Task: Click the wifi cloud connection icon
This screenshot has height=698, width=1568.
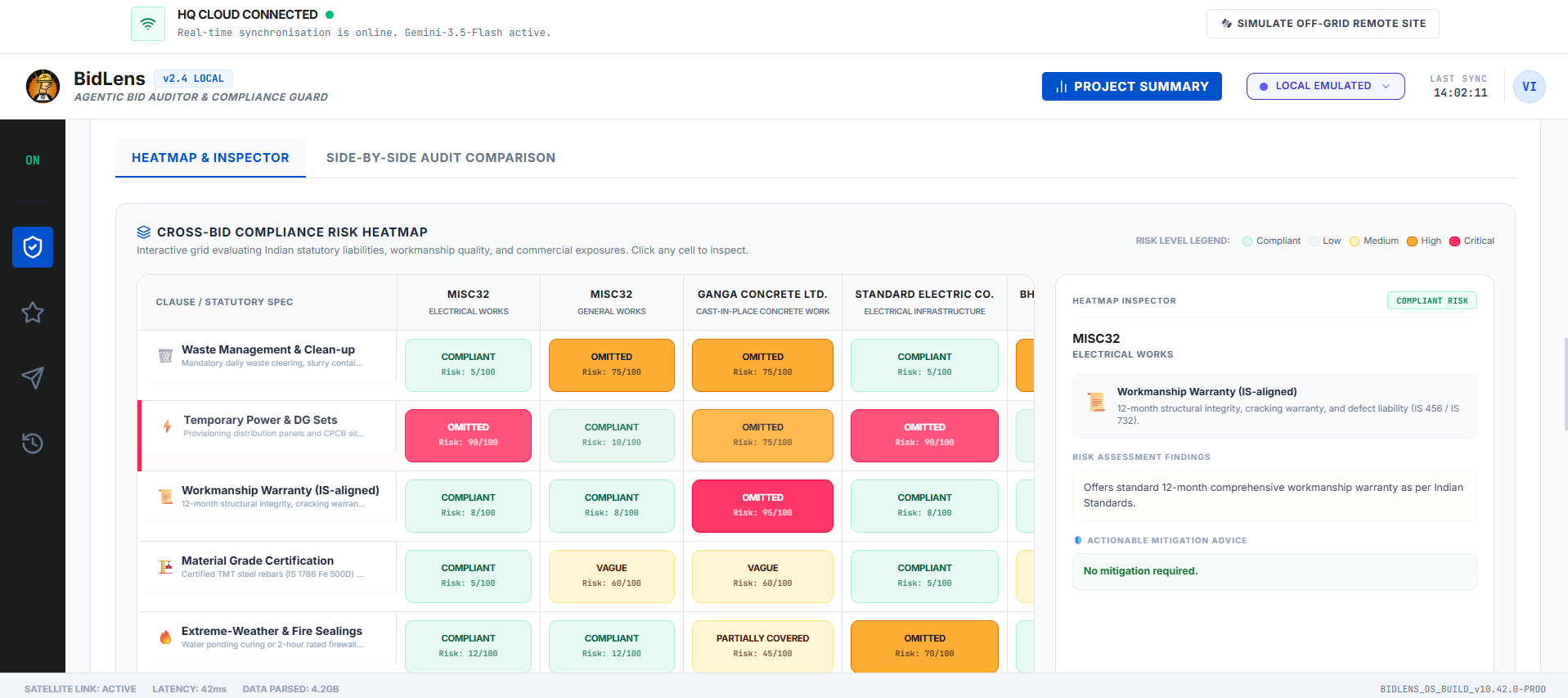Action: pos(148,24)
